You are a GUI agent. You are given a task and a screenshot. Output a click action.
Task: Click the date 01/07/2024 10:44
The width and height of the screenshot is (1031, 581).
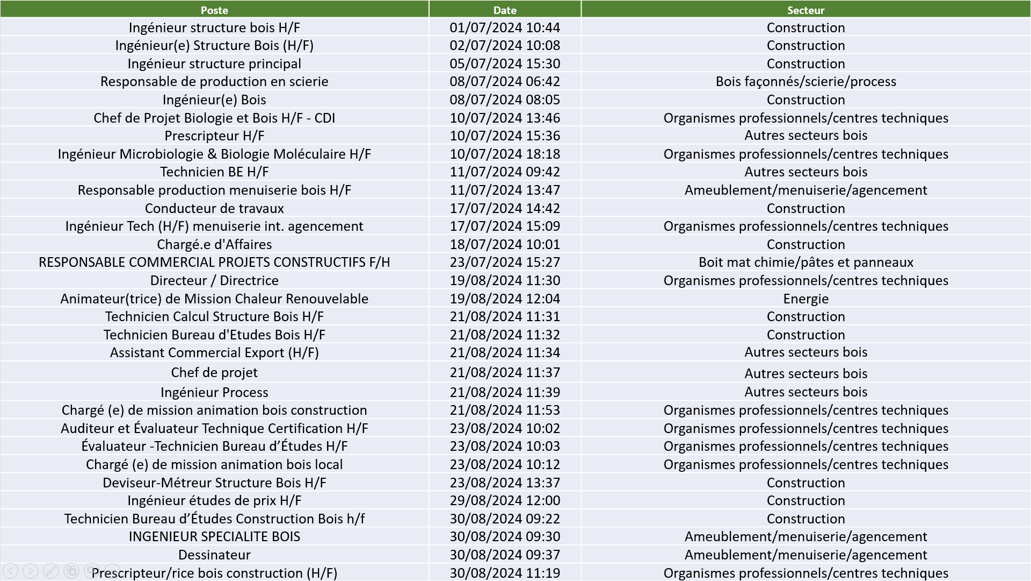point(504,27)
